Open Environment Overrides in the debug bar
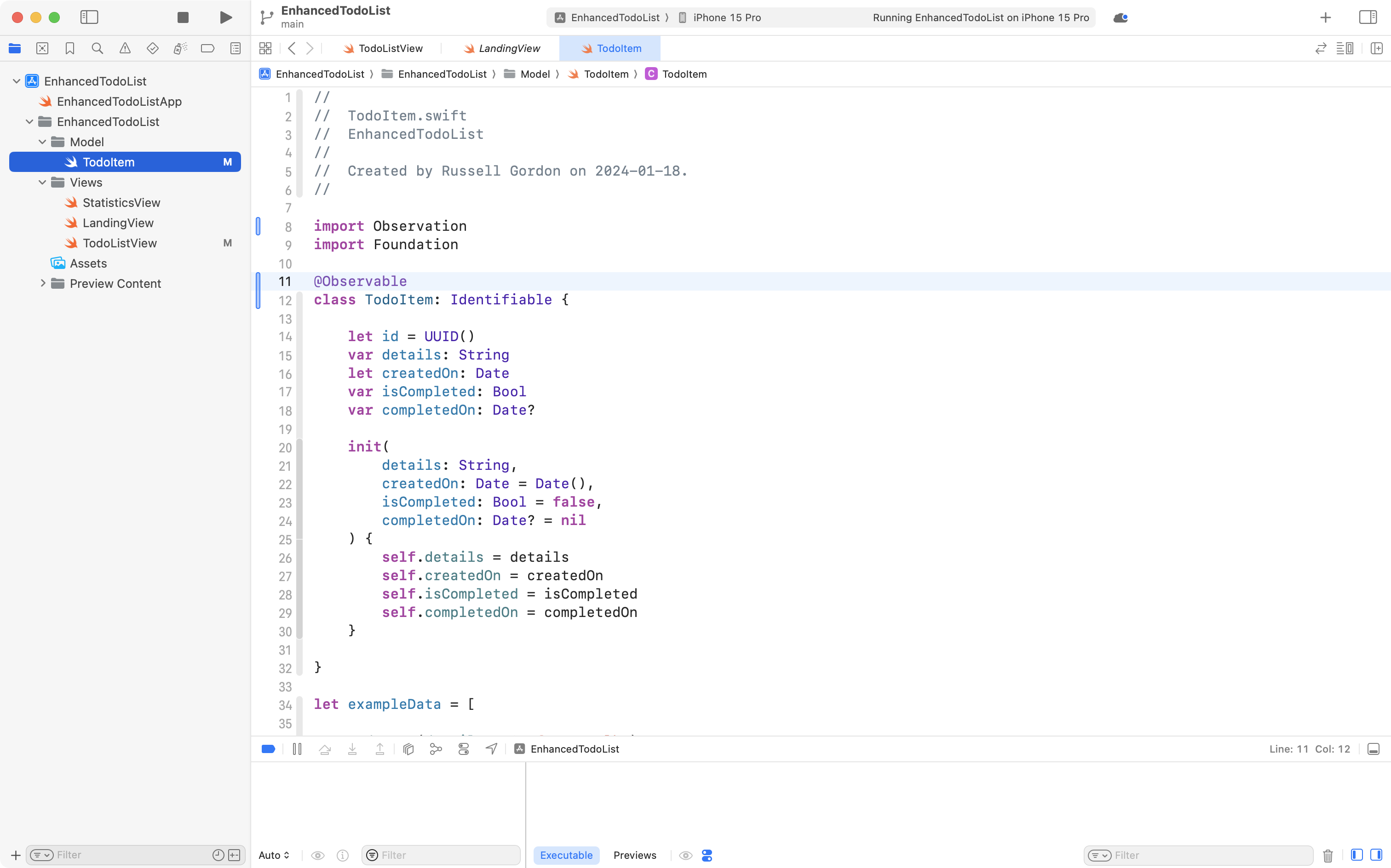 [x=463, y=748]
